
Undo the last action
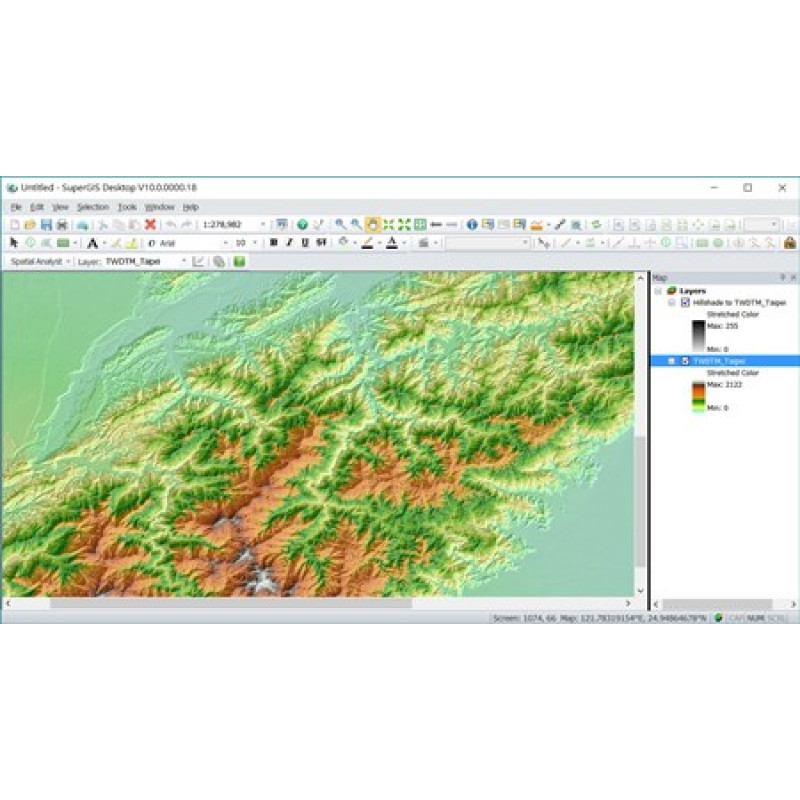[x=171, y=225]
